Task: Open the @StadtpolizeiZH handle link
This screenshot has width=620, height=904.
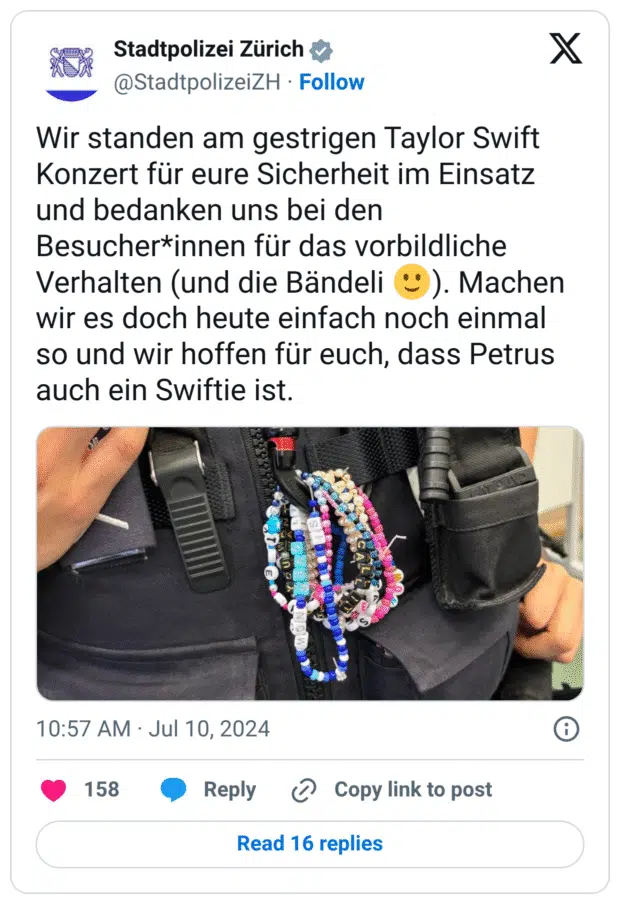Action: 197,82
